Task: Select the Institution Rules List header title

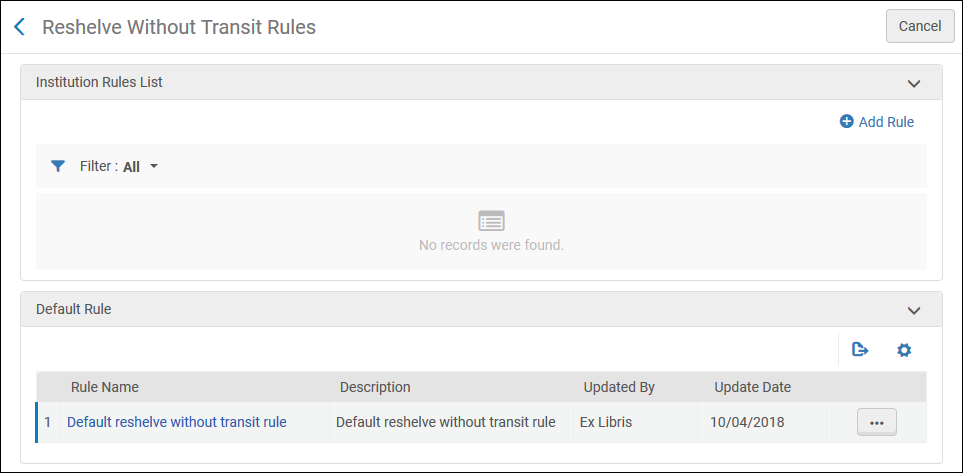Action: click(99, 83)
